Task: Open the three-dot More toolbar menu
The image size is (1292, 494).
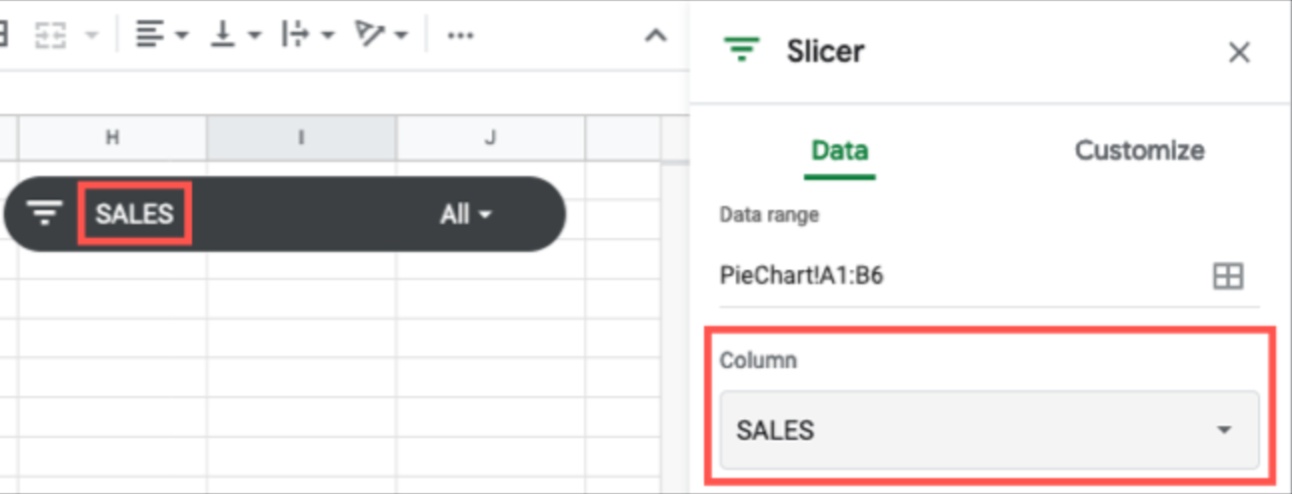Action: click(460, 35)
